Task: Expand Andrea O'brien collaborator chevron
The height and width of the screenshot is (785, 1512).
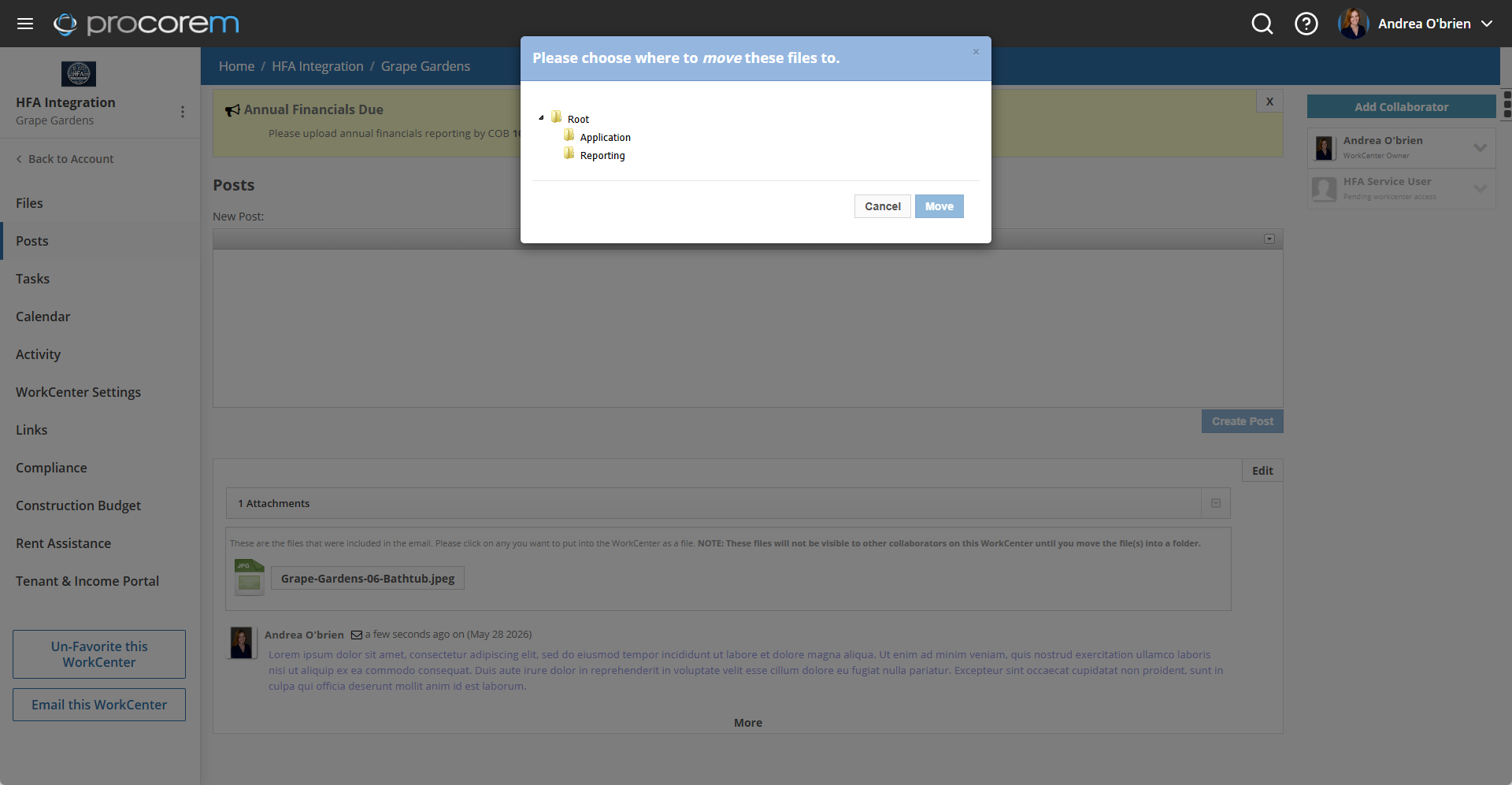Action: [1480, 147]
